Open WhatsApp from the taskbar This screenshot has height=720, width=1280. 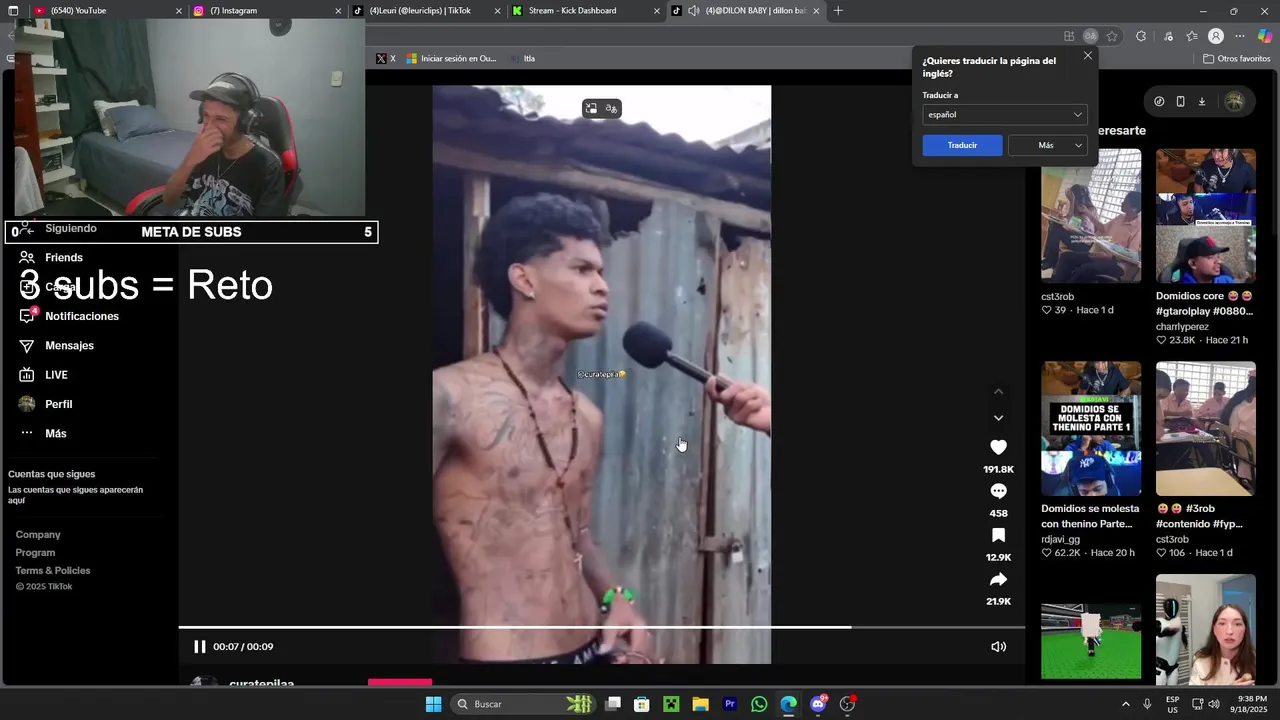[759, 704]
